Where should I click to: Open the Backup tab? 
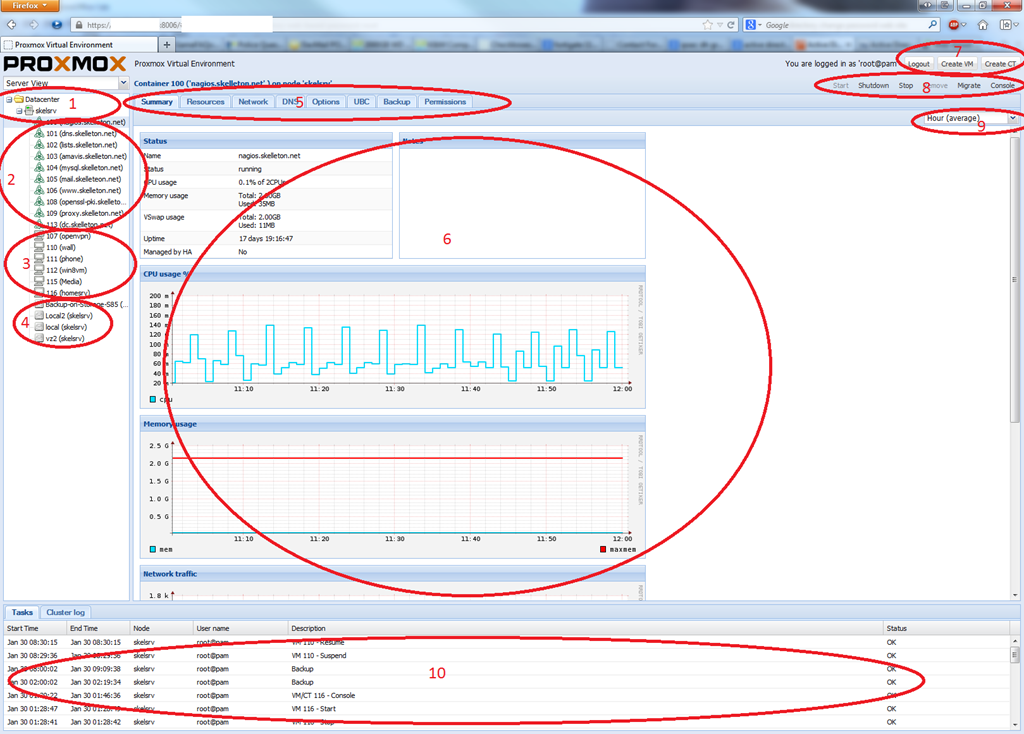click(x=396, y=102)
